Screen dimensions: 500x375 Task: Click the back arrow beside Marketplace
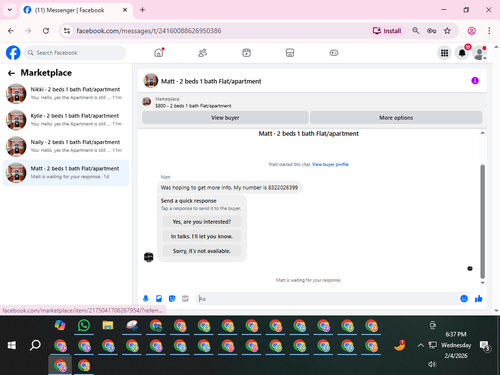[x=12, y=73]
